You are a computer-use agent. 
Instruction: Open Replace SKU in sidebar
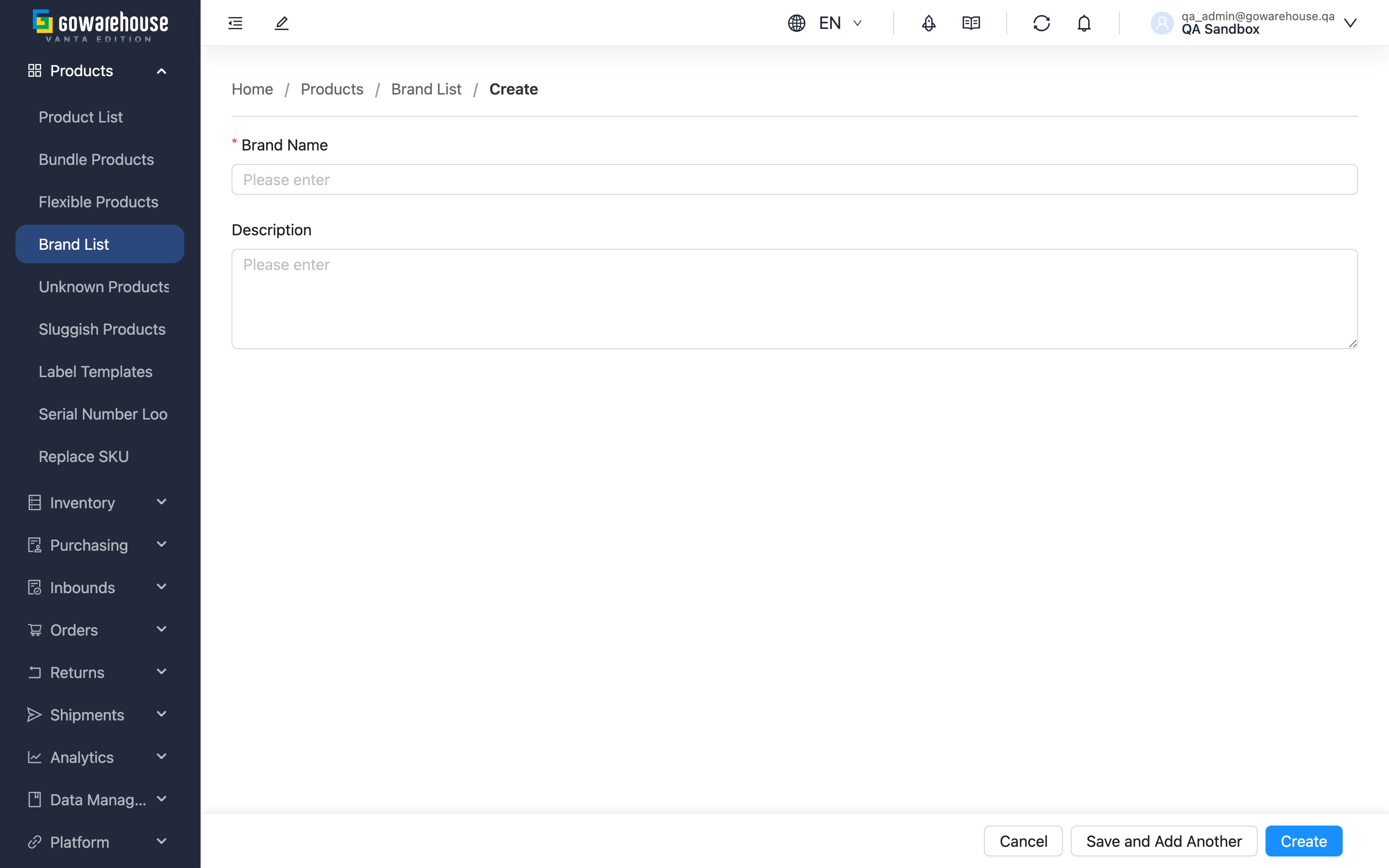pos(100,456)
